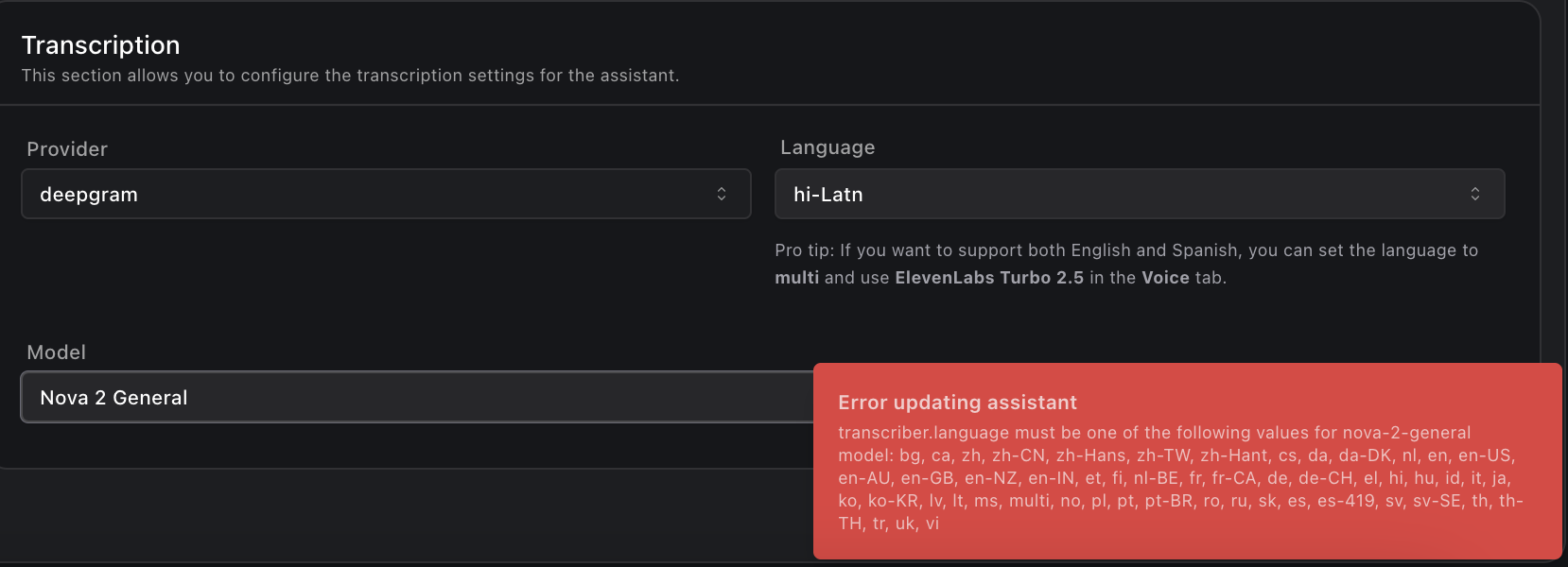Click the Error updating assistant toast title
Viewport: 1568px width, 567px height.
[x=957, y=403]
